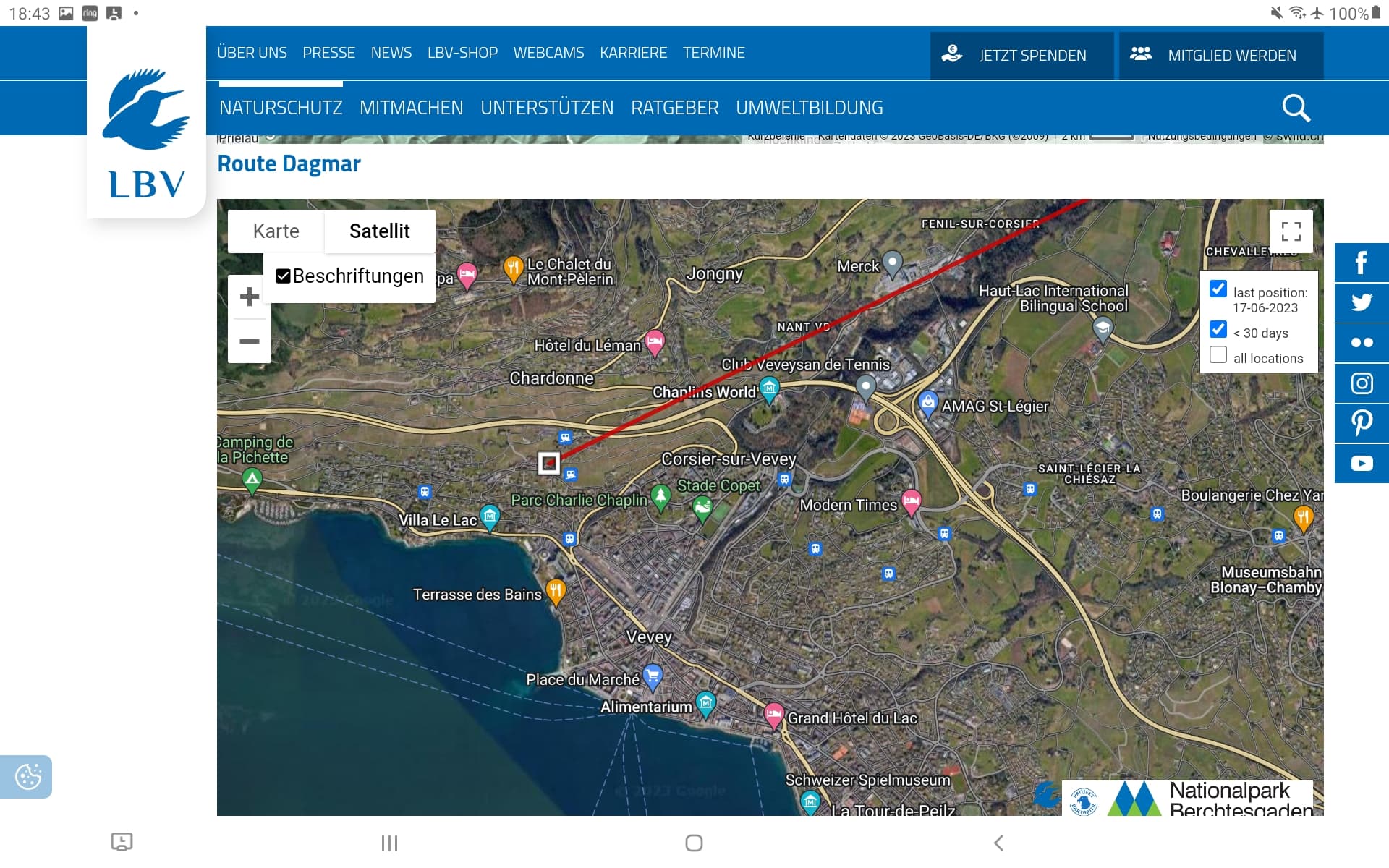The width and height of the screenshot is (1389, 868).
Task: Select the bird's last position marker
Action: click(549, 463)
